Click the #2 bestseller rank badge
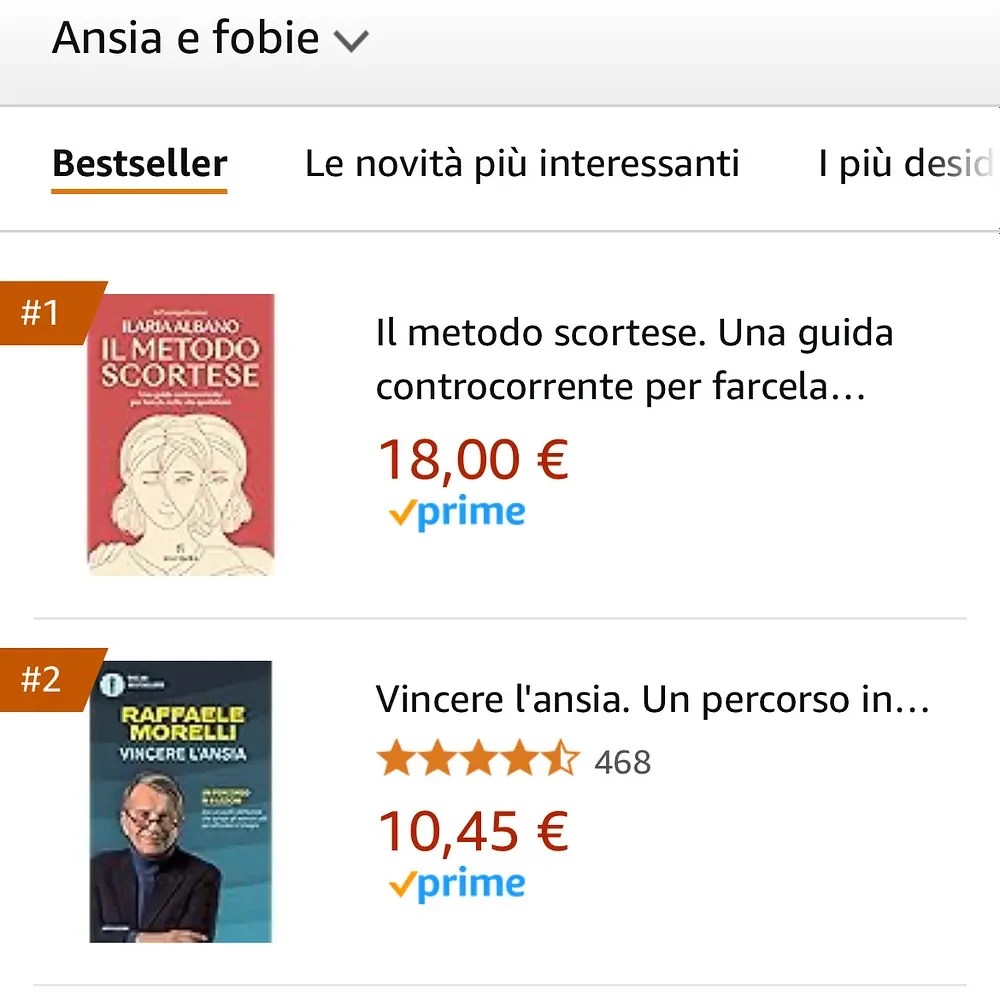 pyautogui.click(x=40, y=678)
